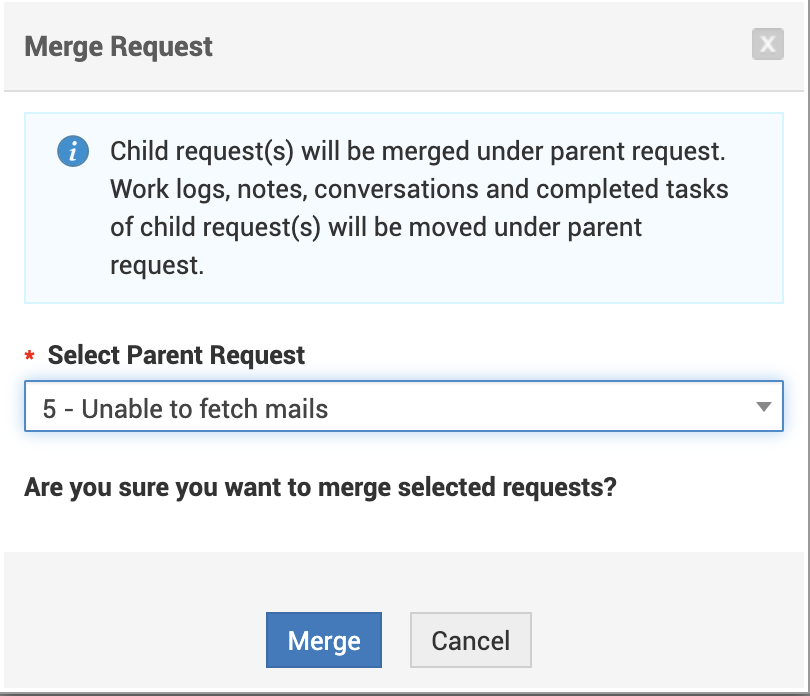This screenshot has width=810, height=696.
Task: Click the 'Are you sure you want to merge' text
Action: [x=320, y=488]
